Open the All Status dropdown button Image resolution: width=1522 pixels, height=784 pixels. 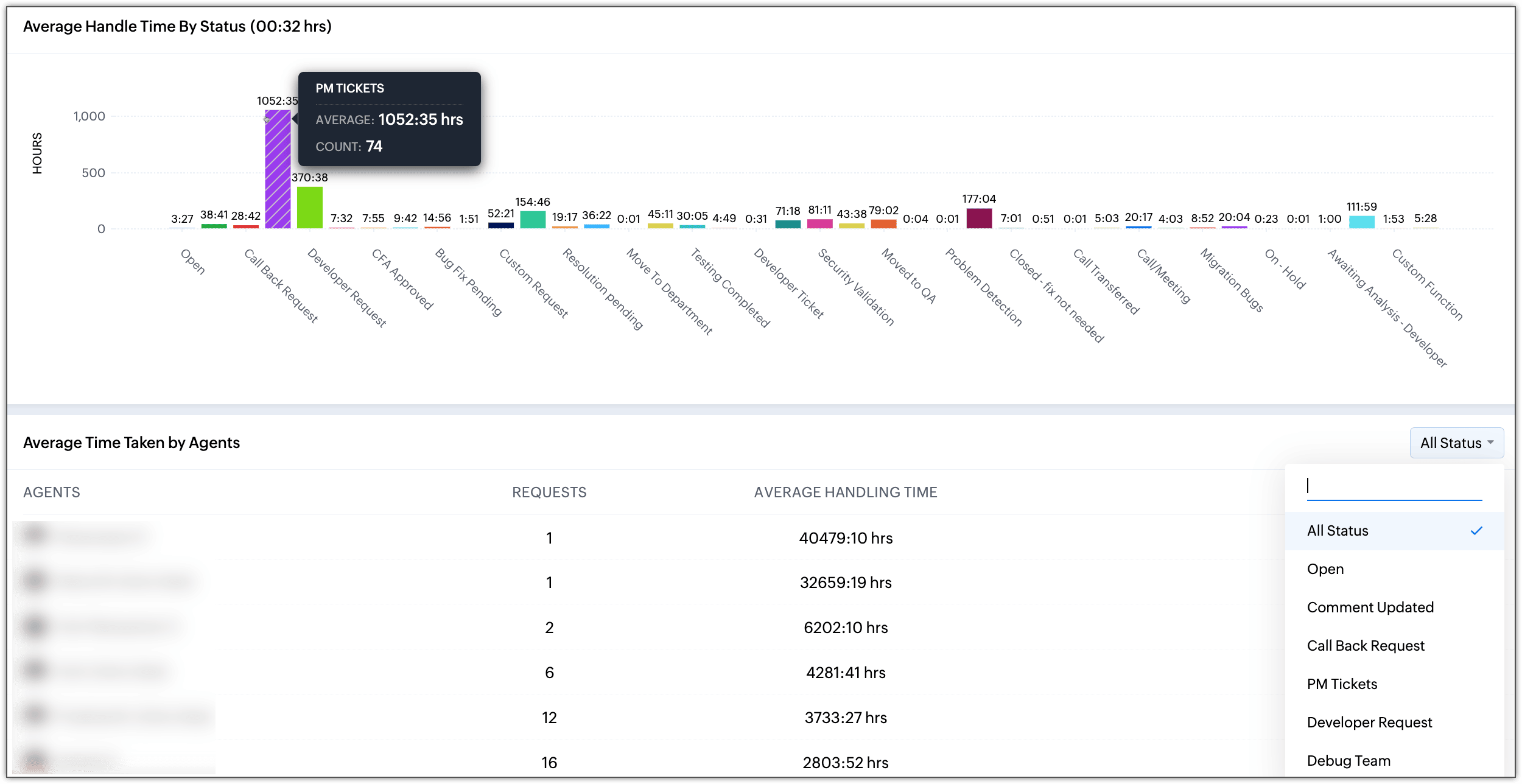(x=1456, y=443)
